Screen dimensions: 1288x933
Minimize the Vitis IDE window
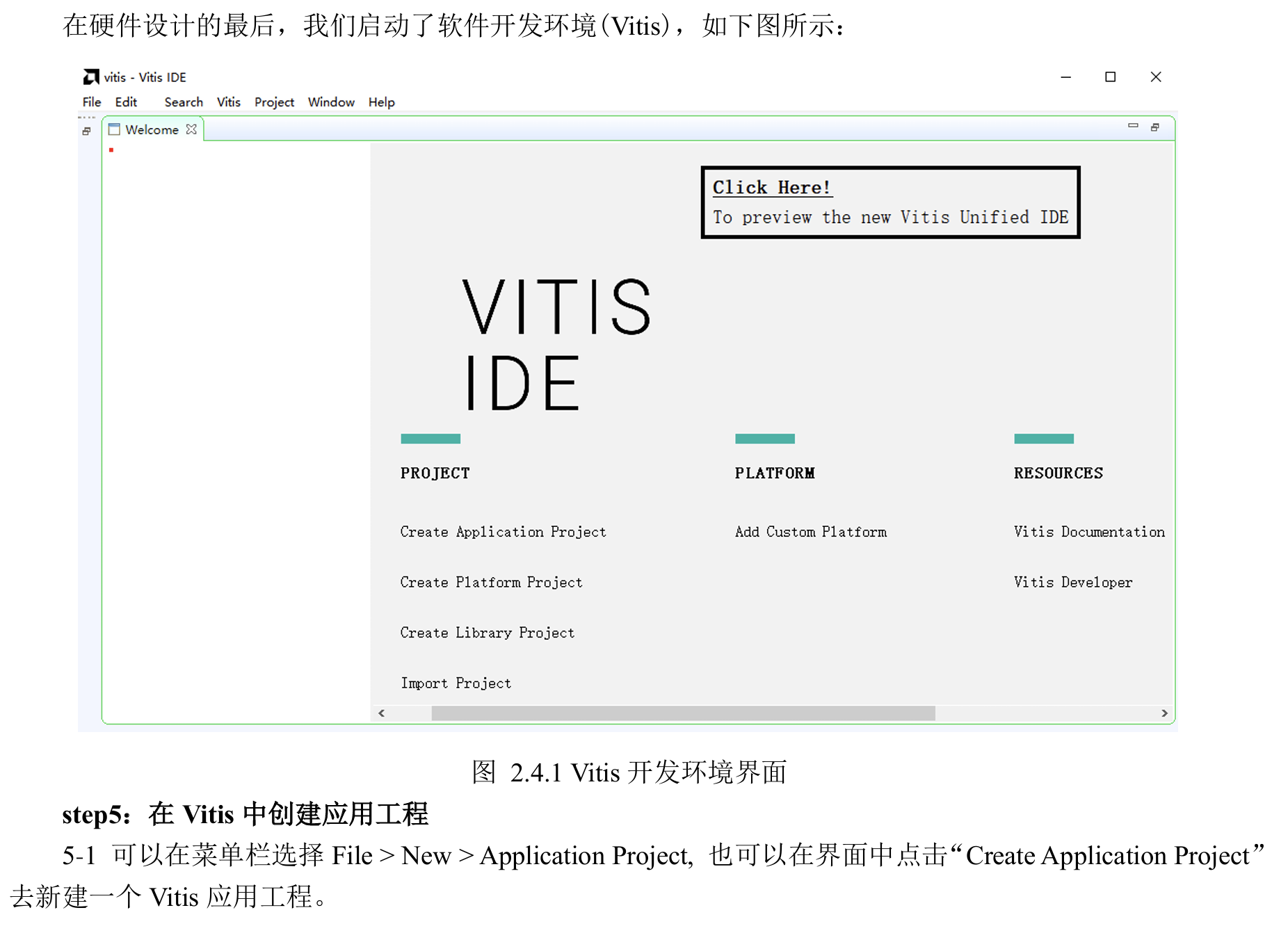(1065, 77)
